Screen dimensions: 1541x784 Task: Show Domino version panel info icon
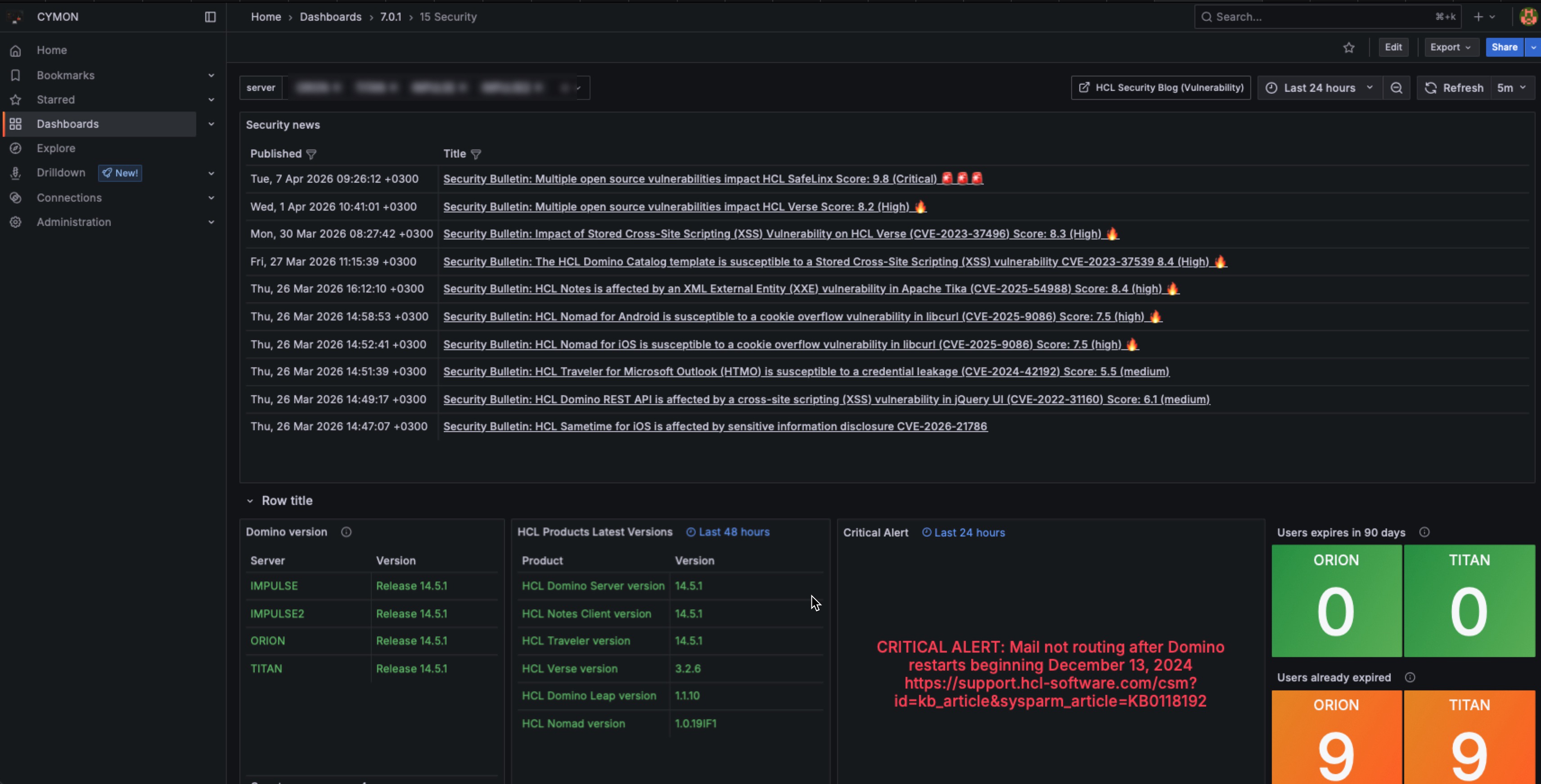(346, 532)
